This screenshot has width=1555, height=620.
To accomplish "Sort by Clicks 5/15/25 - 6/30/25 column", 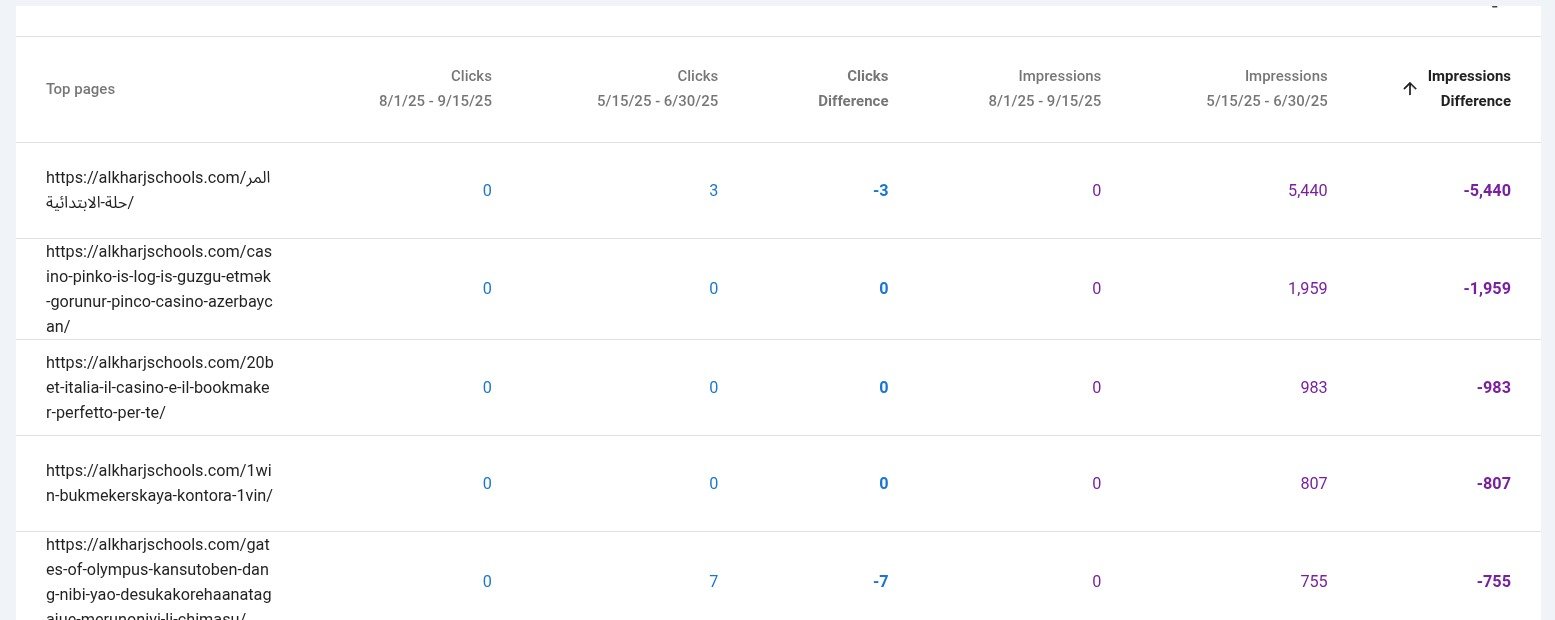I will coord(657,89).
